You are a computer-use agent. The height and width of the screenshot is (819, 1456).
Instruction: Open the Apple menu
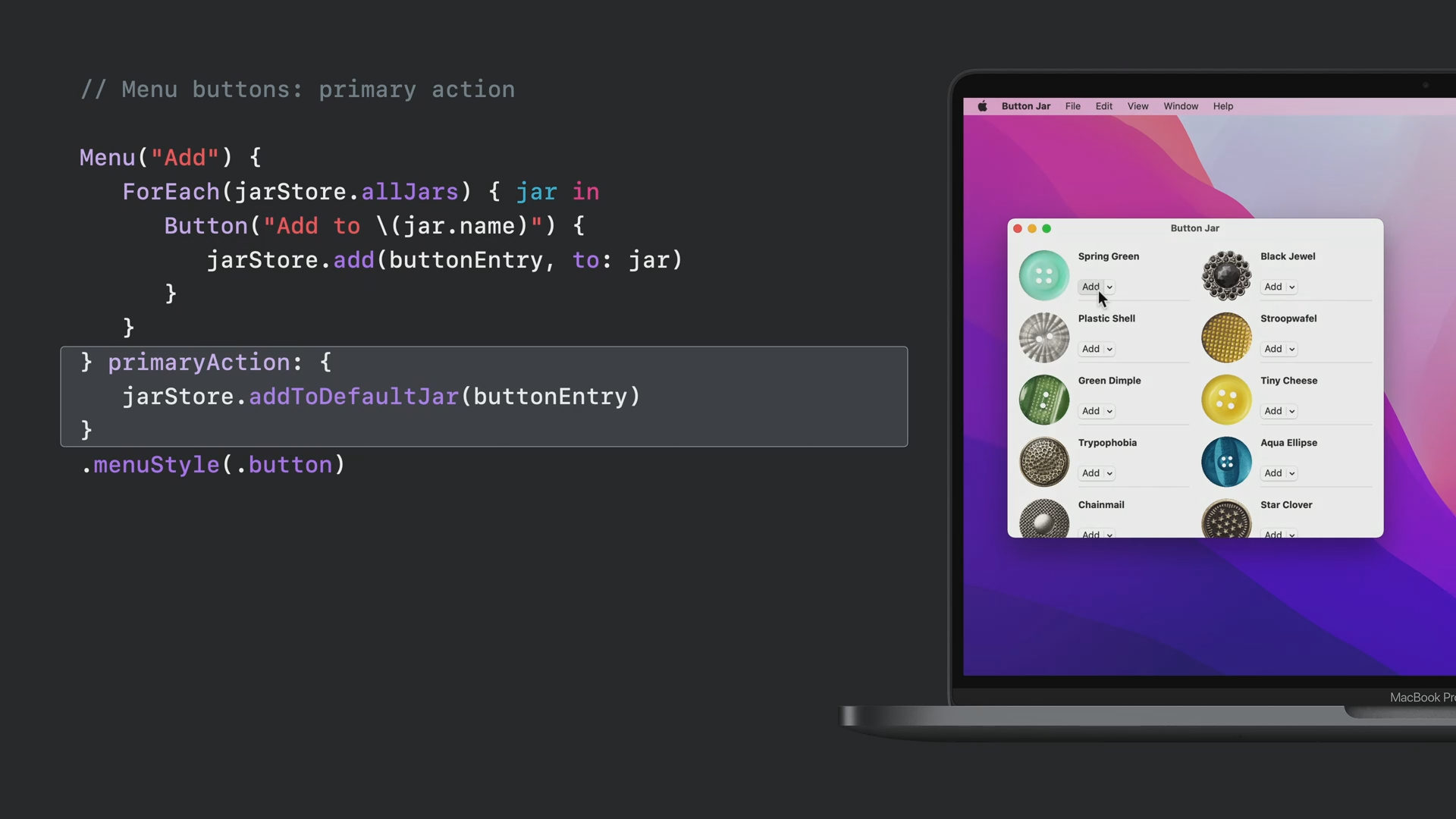(x=982, y=106)
